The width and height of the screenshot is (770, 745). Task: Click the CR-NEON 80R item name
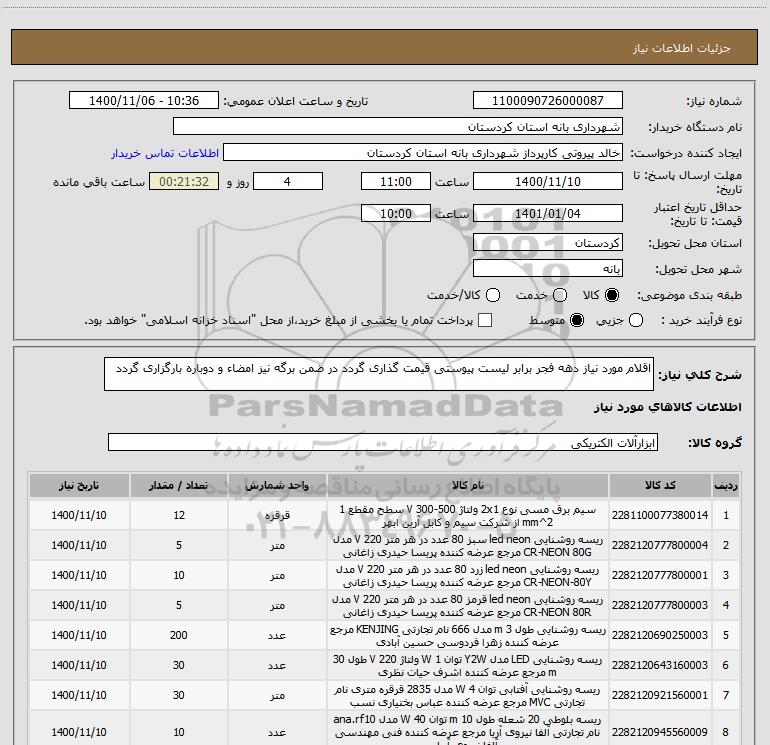coord(468,606)
